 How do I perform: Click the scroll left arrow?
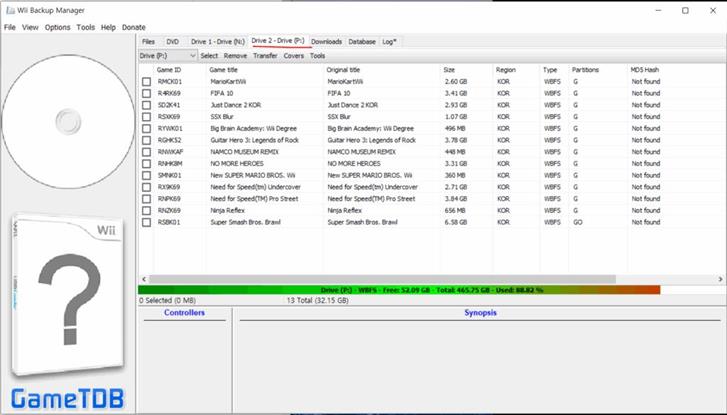coord(144,279)
